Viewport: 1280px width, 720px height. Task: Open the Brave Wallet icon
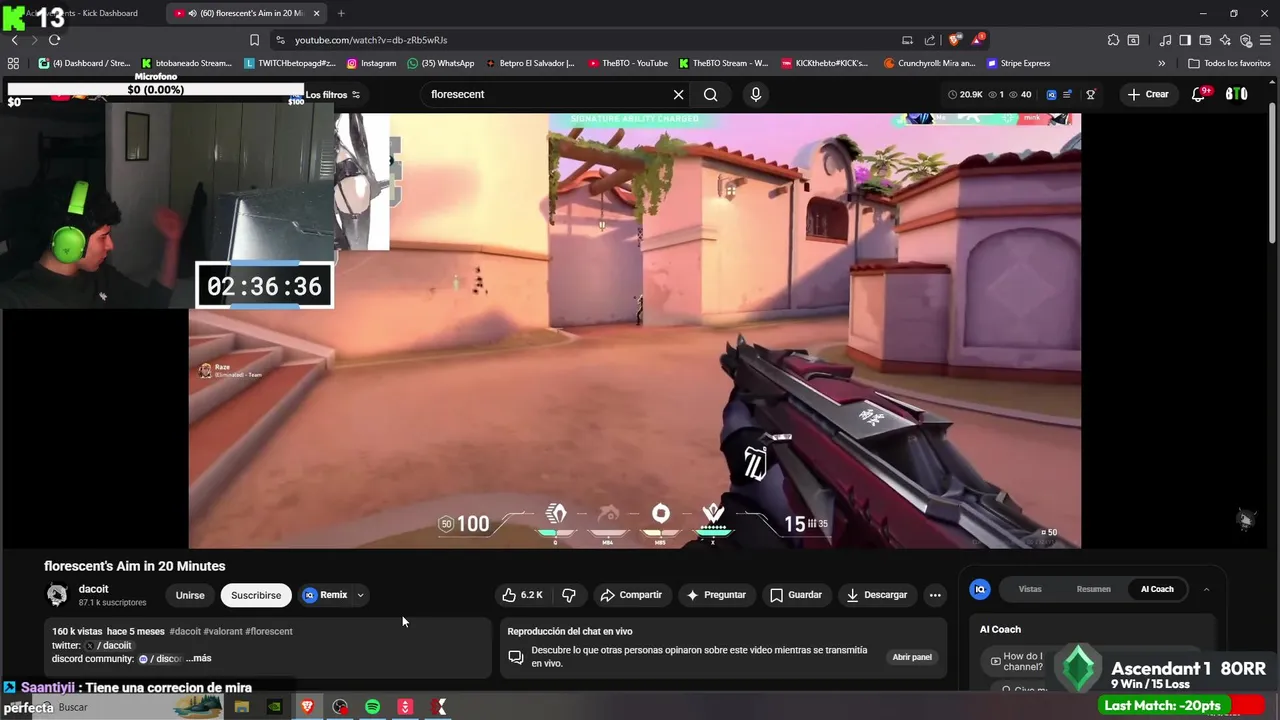coord(1205,40)
